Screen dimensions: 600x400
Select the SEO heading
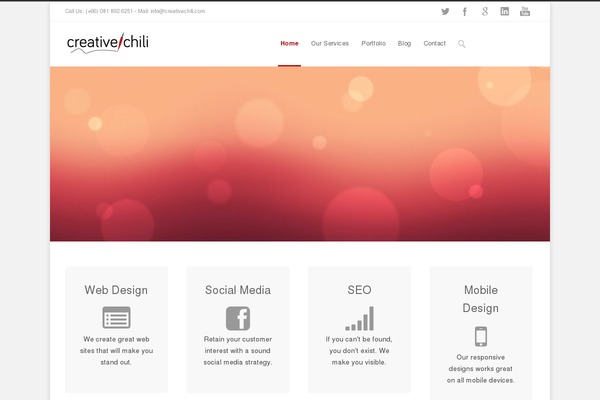(x=359, y=290)
